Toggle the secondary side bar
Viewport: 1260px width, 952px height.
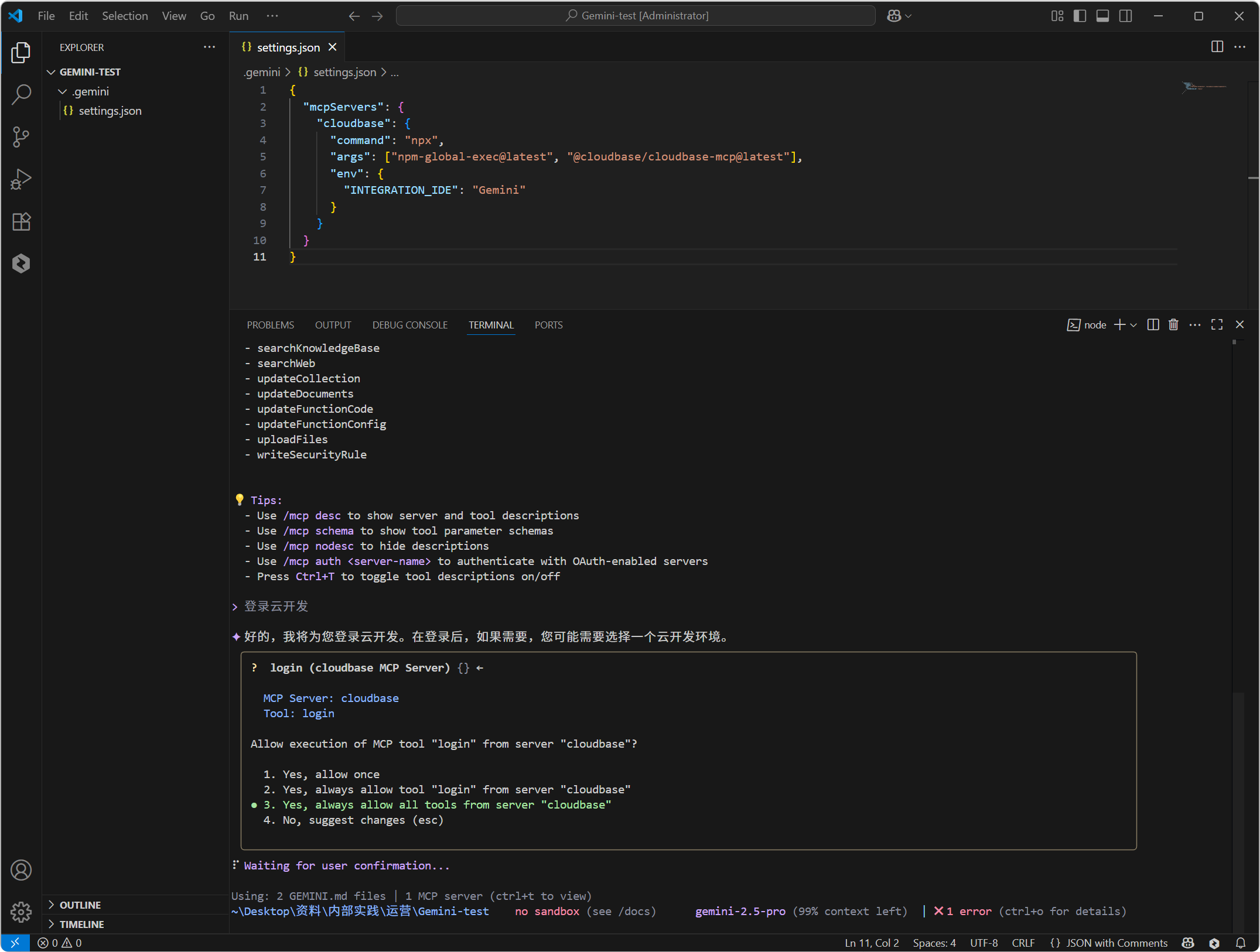tap(1125, 16)
